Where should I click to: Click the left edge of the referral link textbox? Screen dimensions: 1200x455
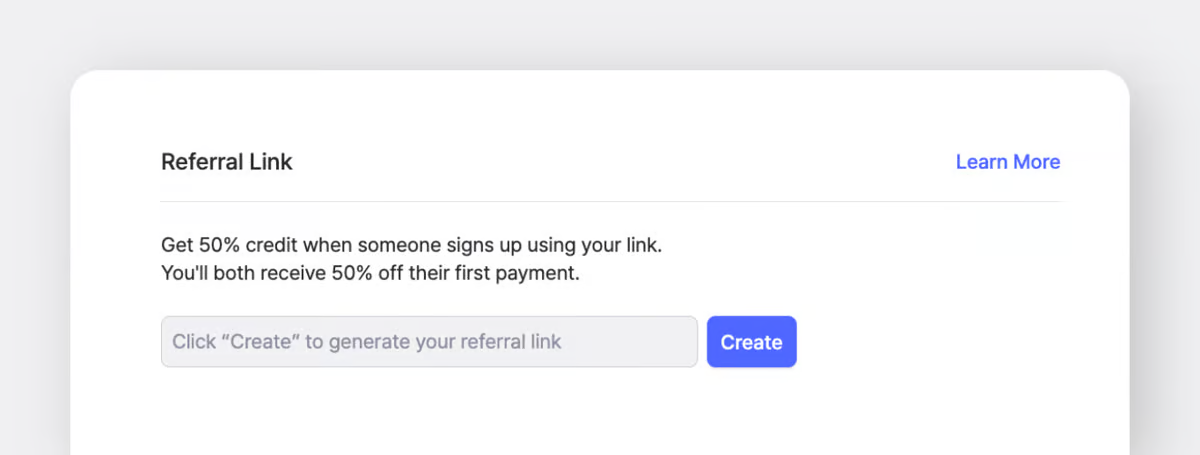pyautogui.click(x=166, y=342)
